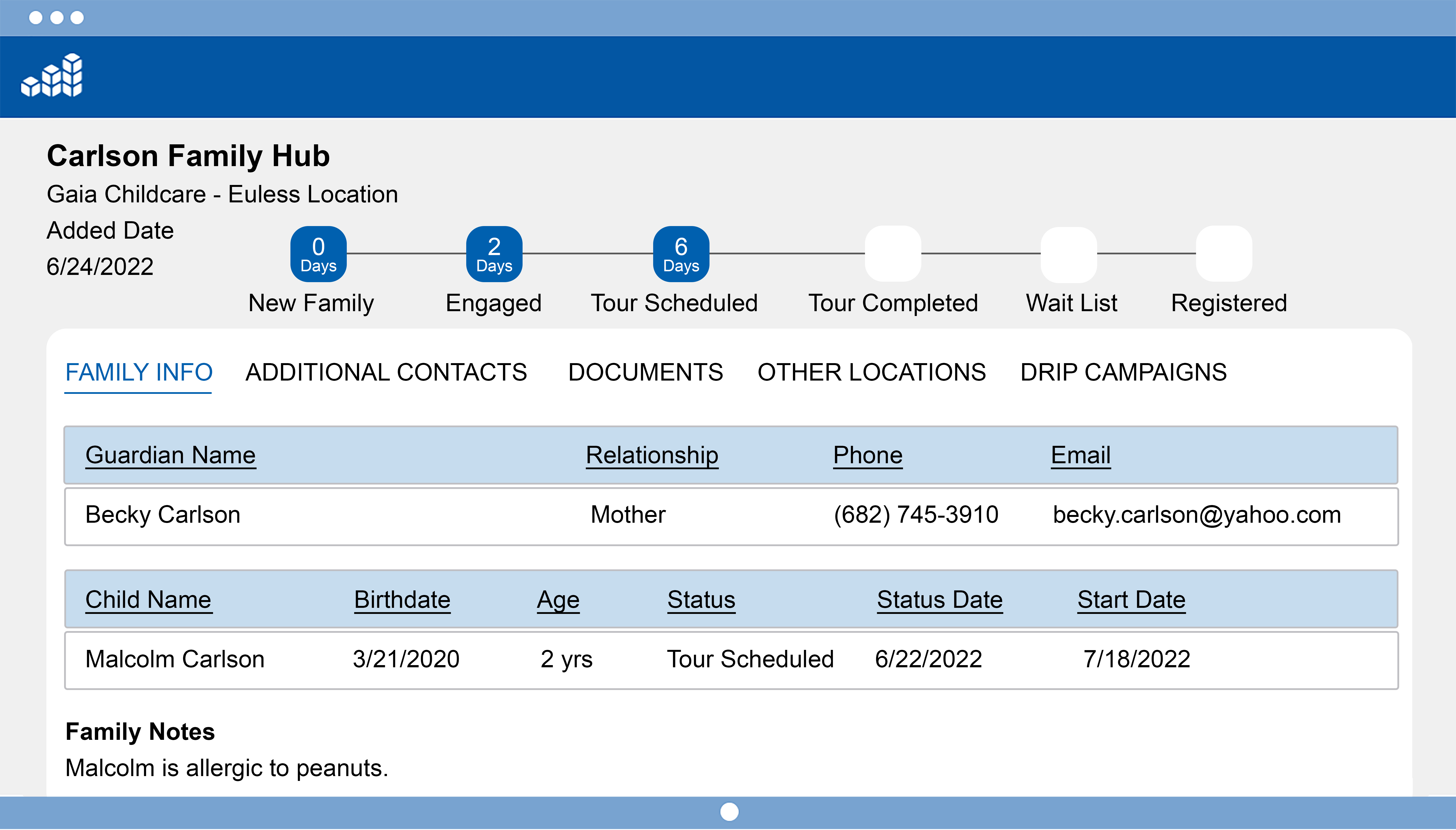This screenshot has width=1456, height=830.
Task: Switch to the ADDITIONAL CONTACTS tab
Action: click(x=386, y=372)
